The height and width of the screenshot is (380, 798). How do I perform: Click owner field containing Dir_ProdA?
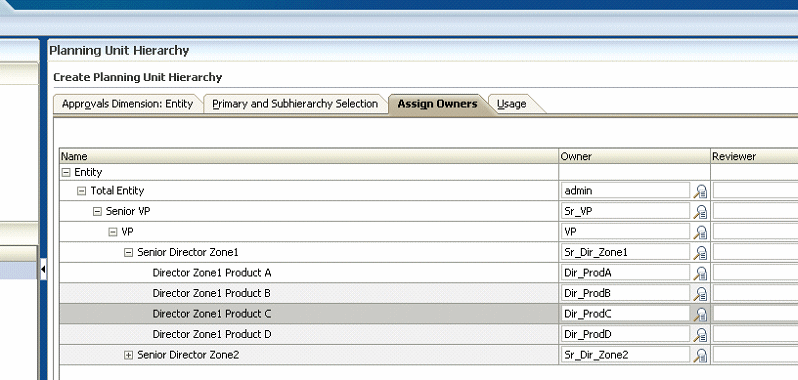[x=625, y=273]
